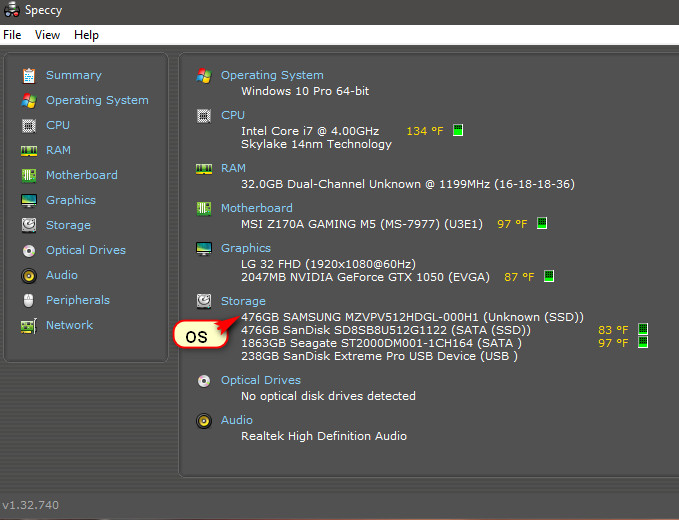Click the CPU icon in the main panel

tap(204, 116)
